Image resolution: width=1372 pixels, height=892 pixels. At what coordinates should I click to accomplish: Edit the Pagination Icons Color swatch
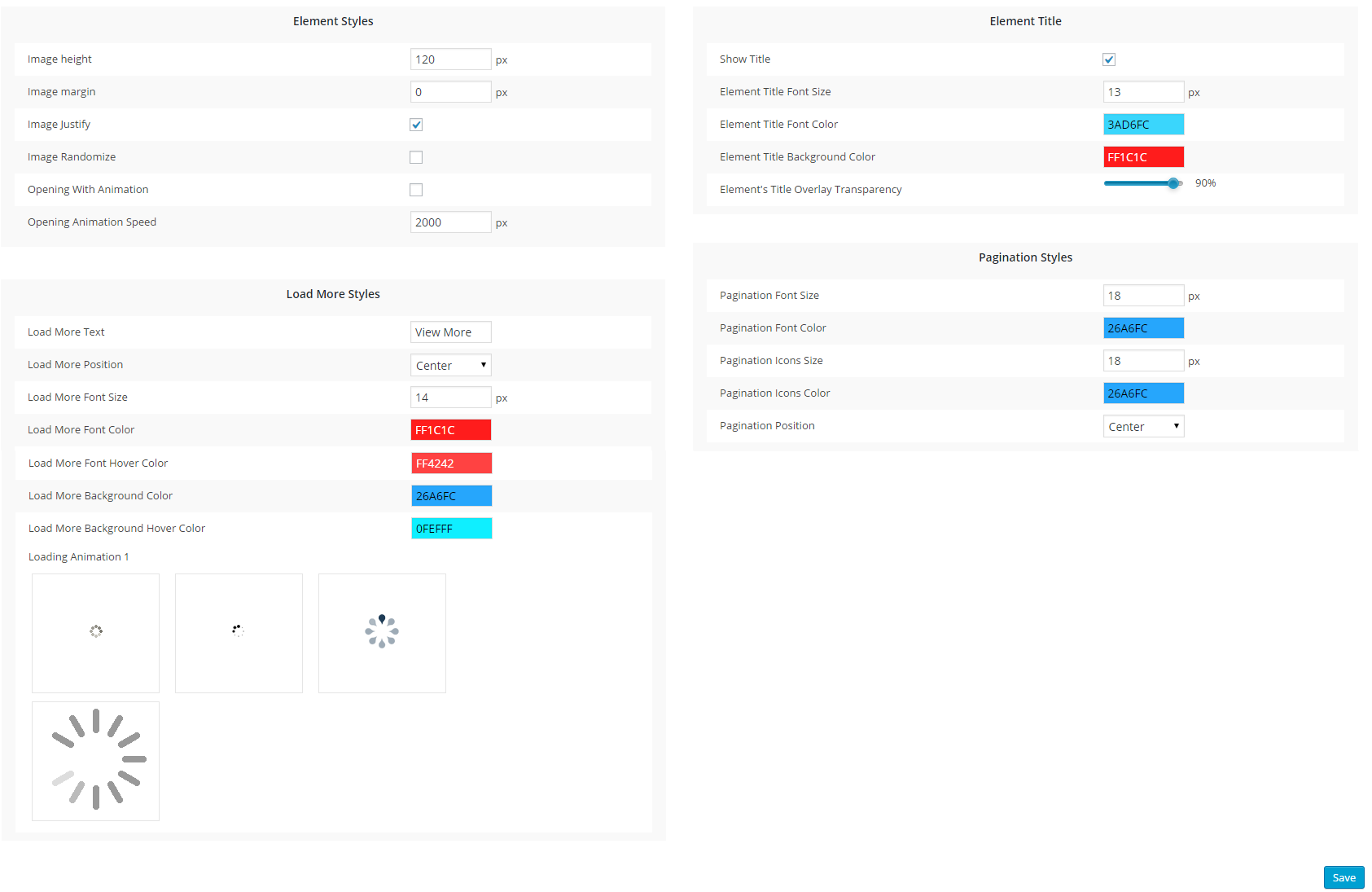point(1143,393)
